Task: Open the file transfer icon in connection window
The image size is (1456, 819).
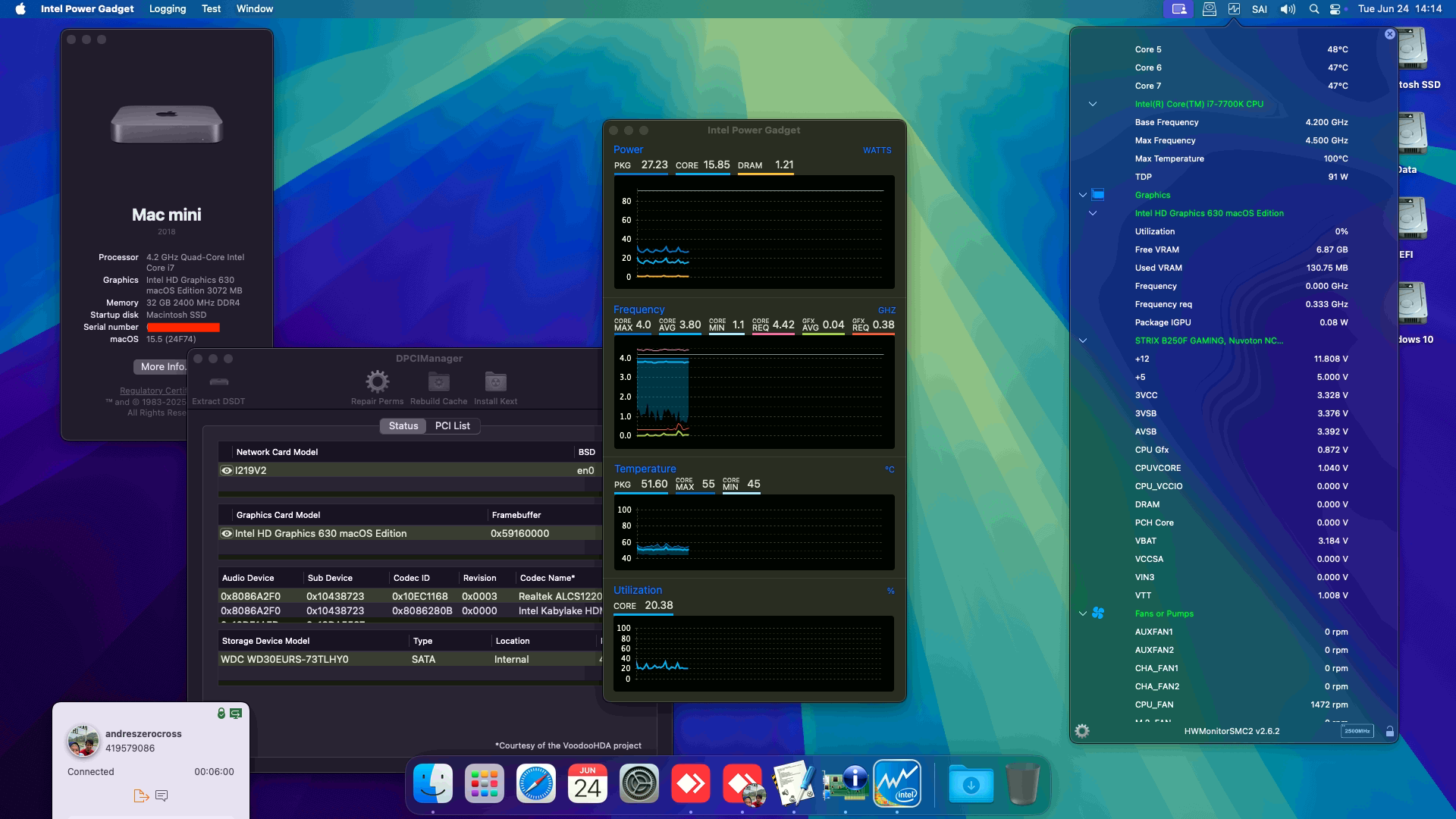Action: (x=140, y=795)
